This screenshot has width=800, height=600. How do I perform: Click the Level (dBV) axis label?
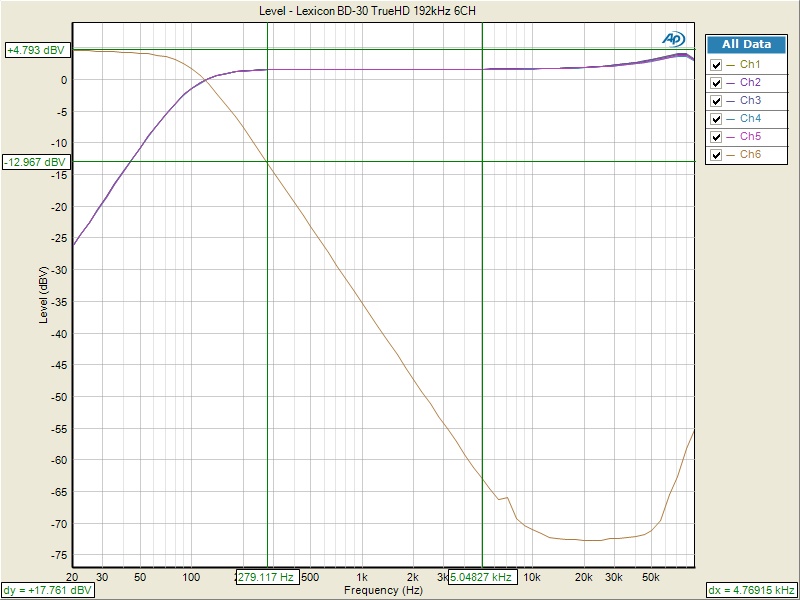tap(43, 300)
